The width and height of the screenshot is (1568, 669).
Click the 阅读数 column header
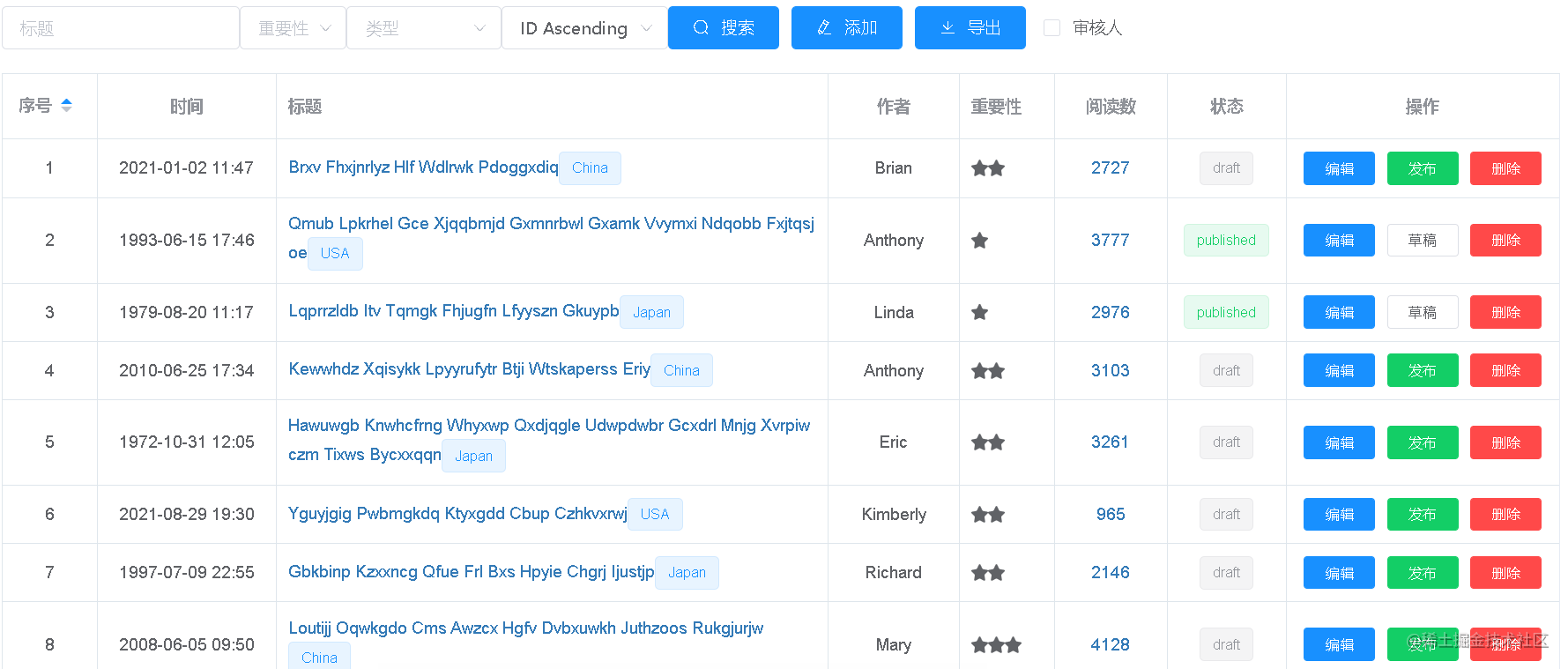[1111, 107]
